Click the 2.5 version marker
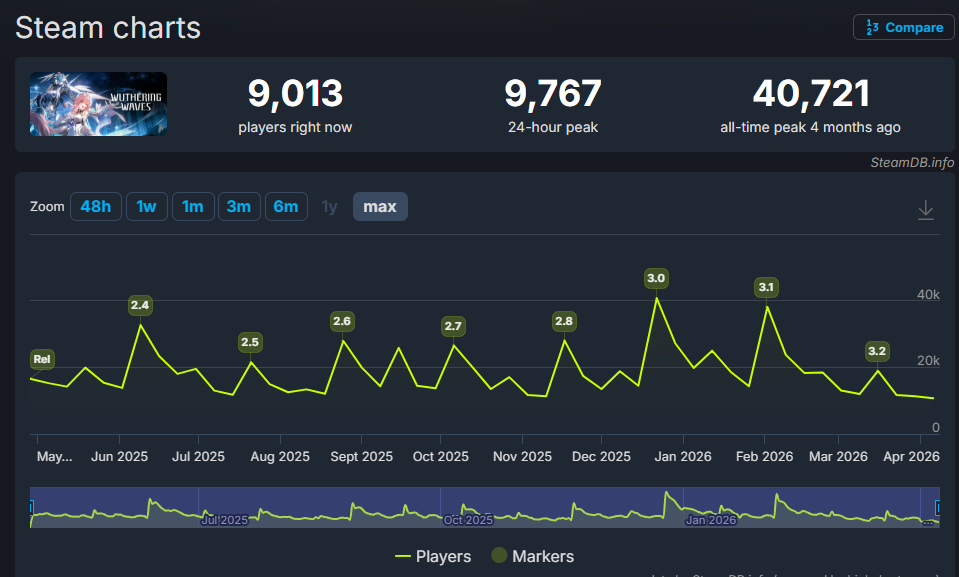The height and width of the screenshot is (577, 959). coord(250,342)
